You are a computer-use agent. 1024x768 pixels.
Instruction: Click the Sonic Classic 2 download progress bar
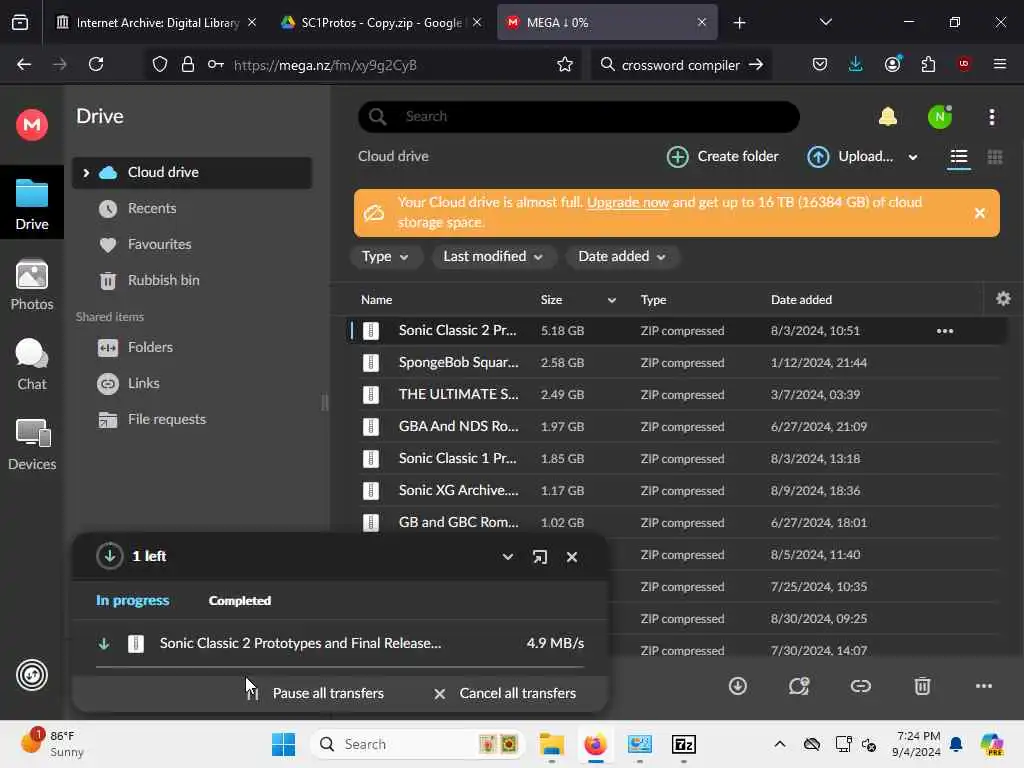[340, 667]
